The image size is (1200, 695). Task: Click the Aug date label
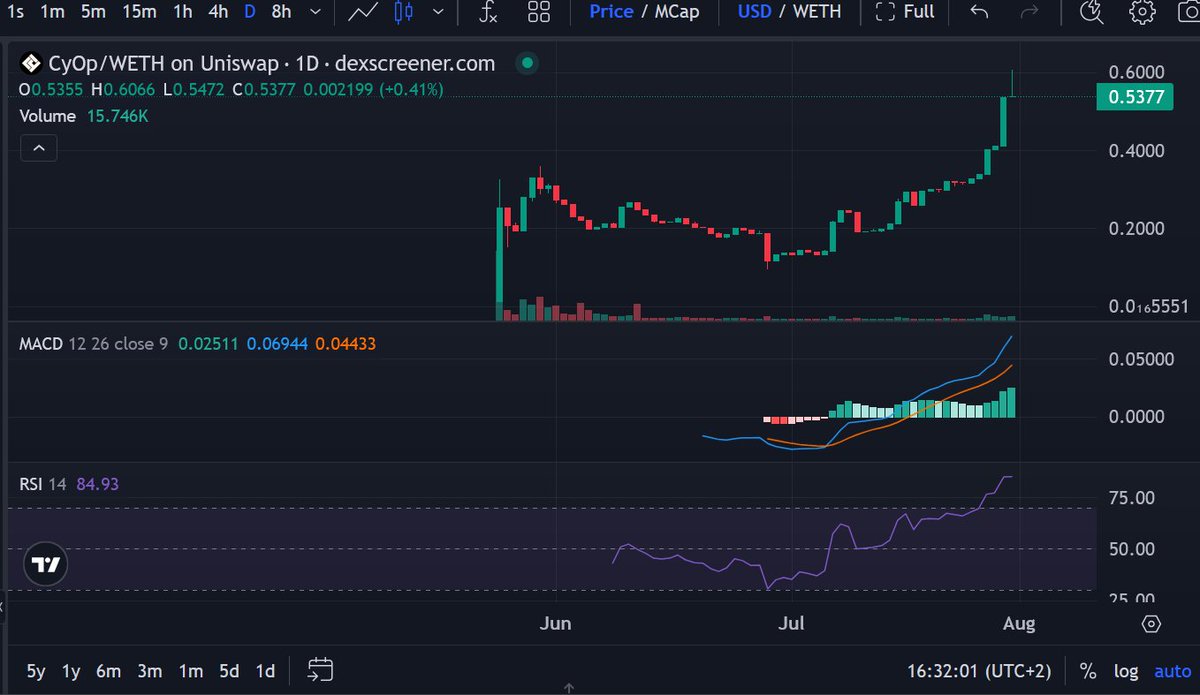(x=1019, y=624)
